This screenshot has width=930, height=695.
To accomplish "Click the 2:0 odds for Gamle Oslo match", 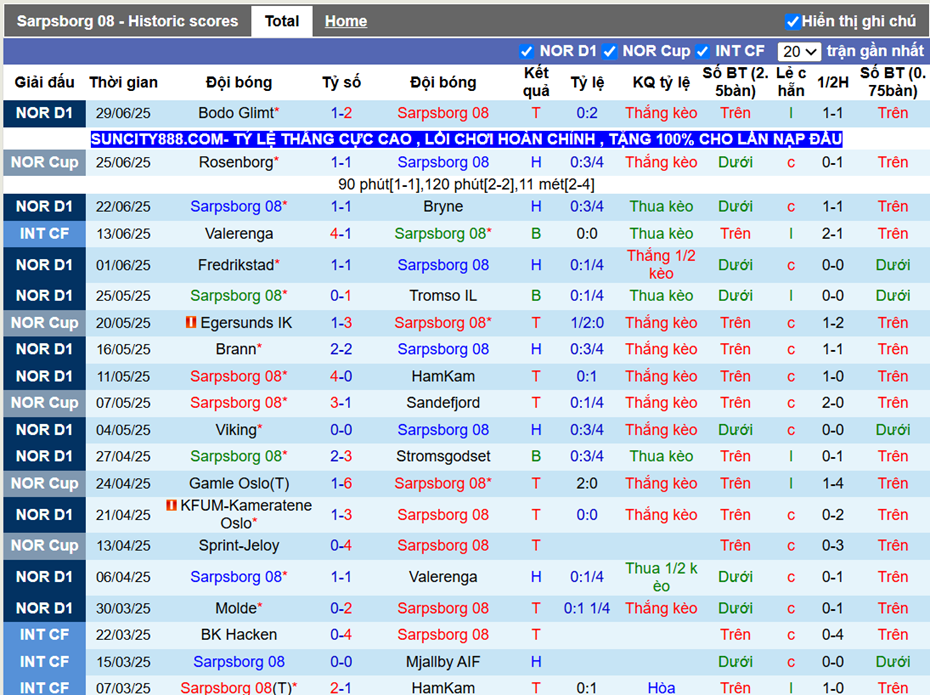I will tap(587, 483).
